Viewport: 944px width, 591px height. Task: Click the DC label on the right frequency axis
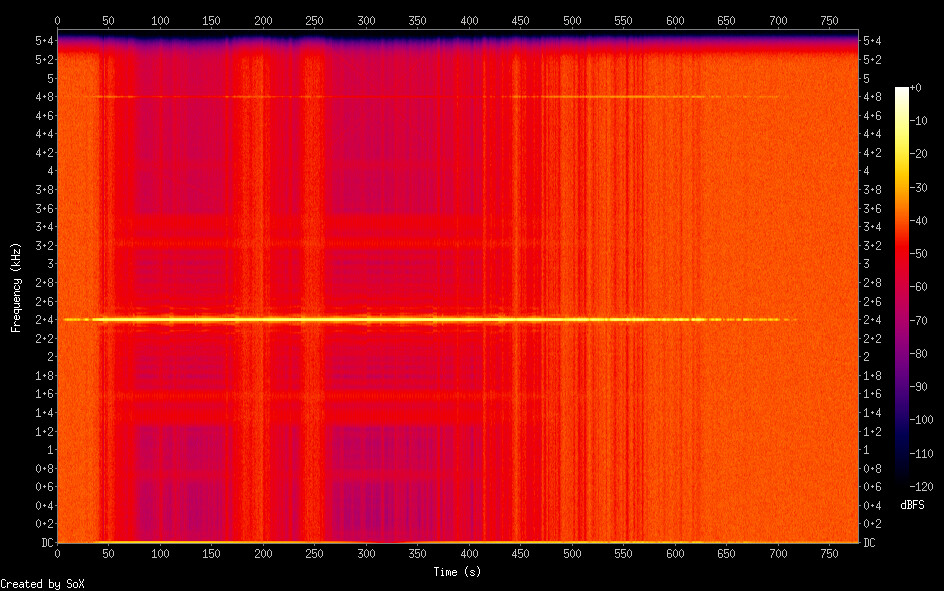870,543
